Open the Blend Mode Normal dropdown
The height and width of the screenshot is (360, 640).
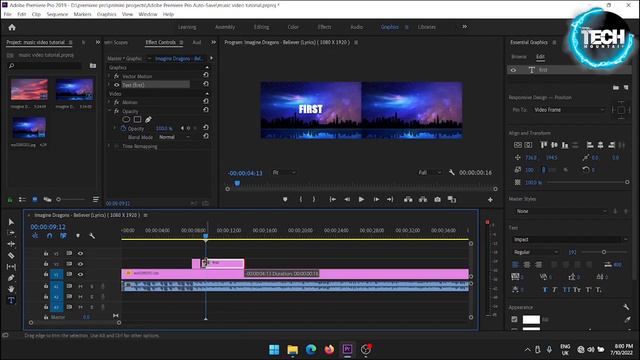coord(174,137)
